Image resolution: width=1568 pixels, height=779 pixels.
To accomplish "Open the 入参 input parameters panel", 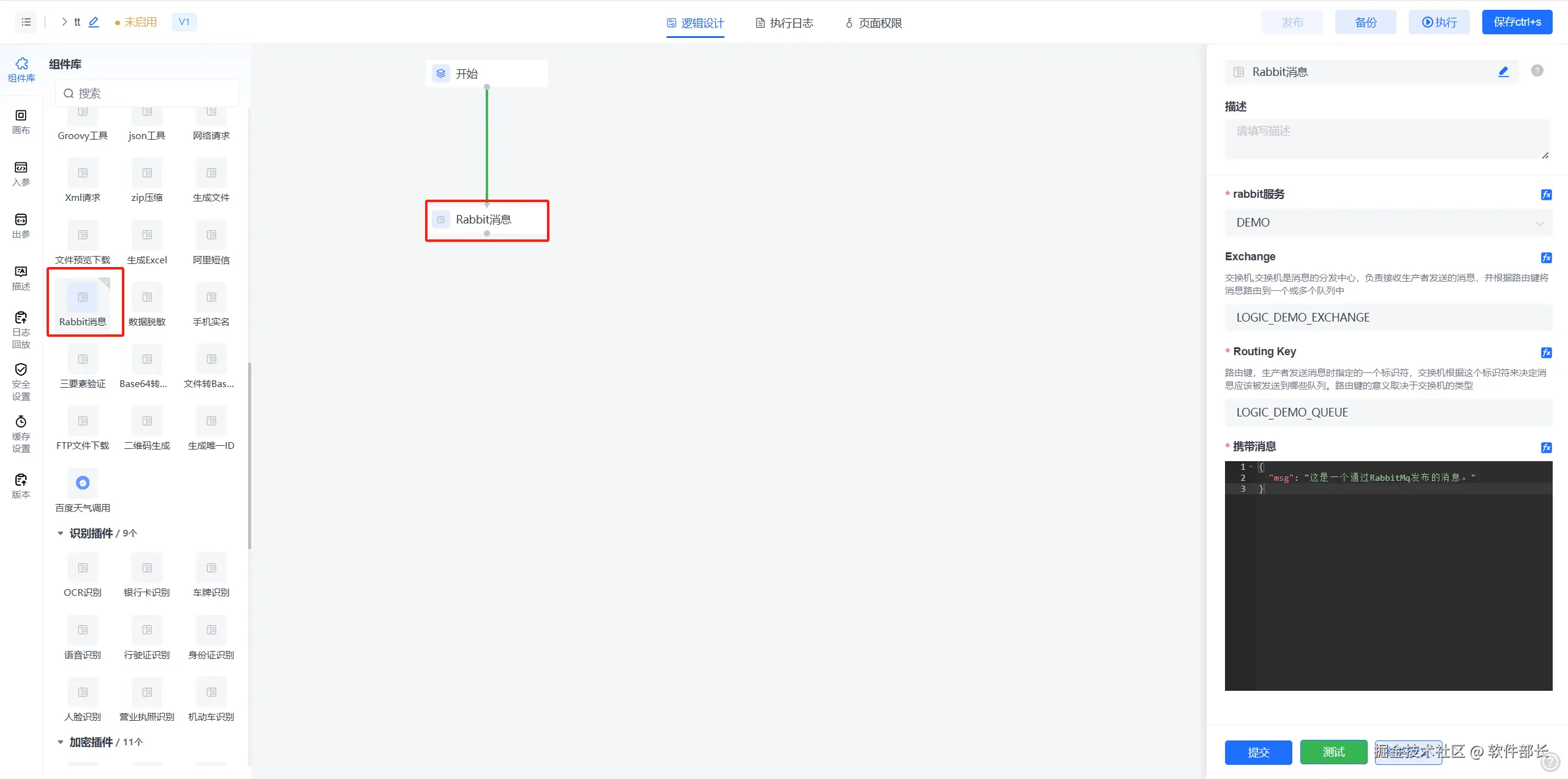I will tap(21, 173).
